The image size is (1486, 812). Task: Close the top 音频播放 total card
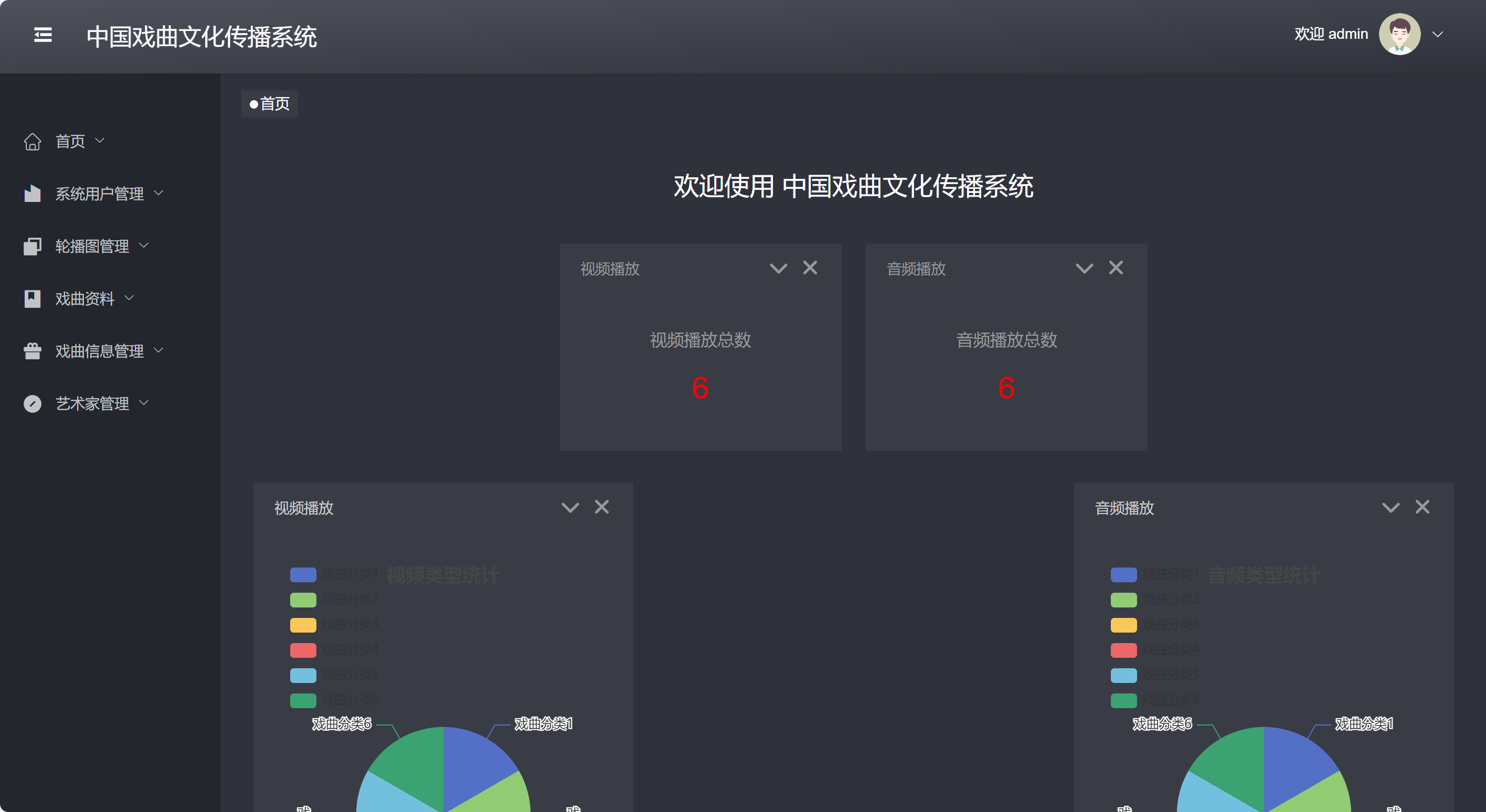1116,268
